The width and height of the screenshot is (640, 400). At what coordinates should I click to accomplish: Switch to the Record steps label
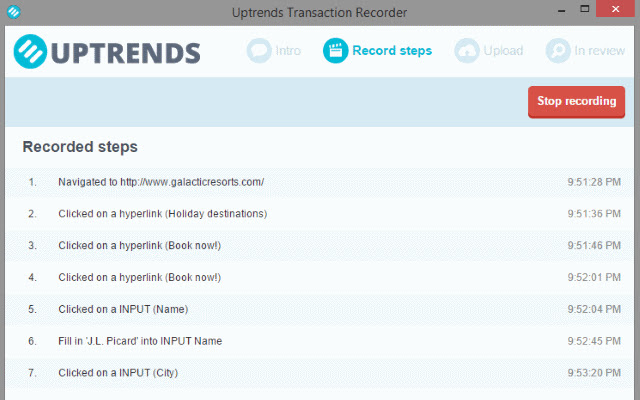coord(392,51)
